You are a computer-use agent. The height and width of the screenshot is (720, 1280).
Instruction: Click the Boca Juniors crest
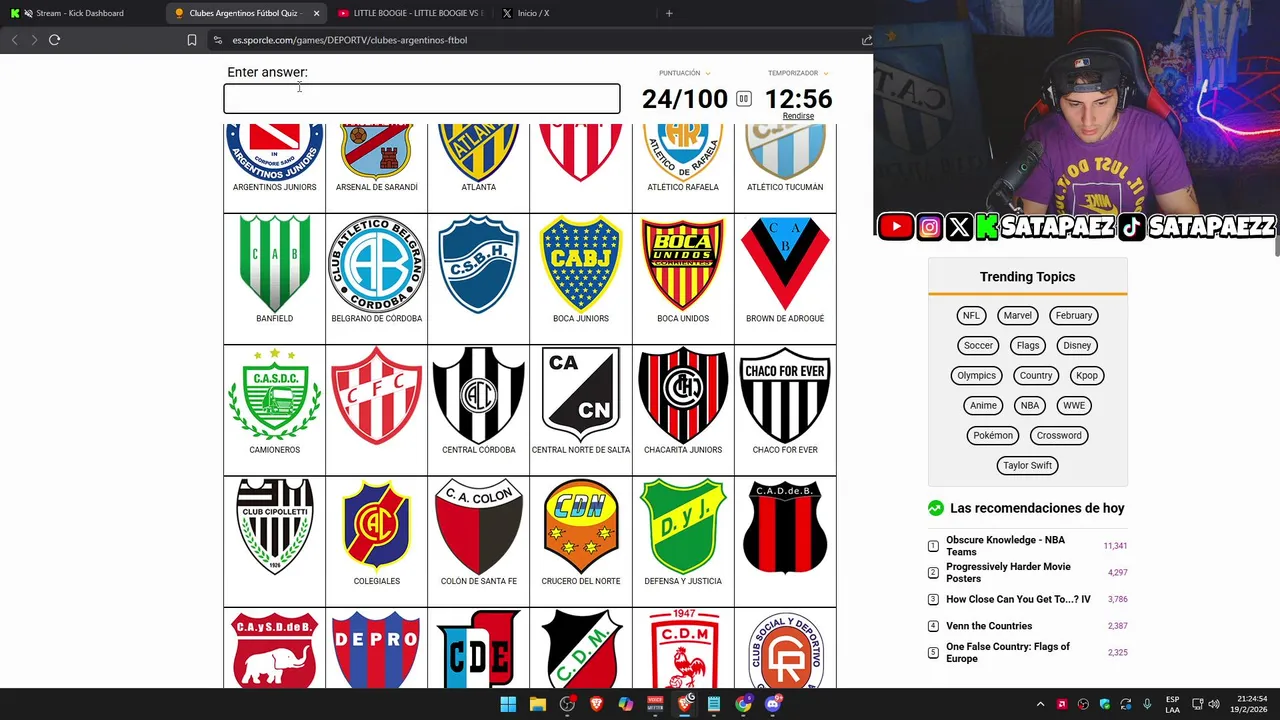[x=581, y=264]
